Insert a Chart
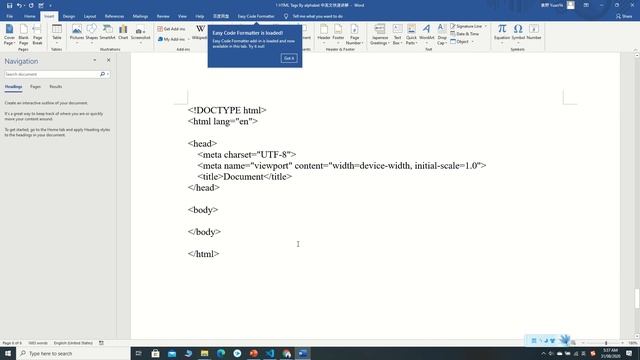 pyautogui.click(x=123, y=33)
